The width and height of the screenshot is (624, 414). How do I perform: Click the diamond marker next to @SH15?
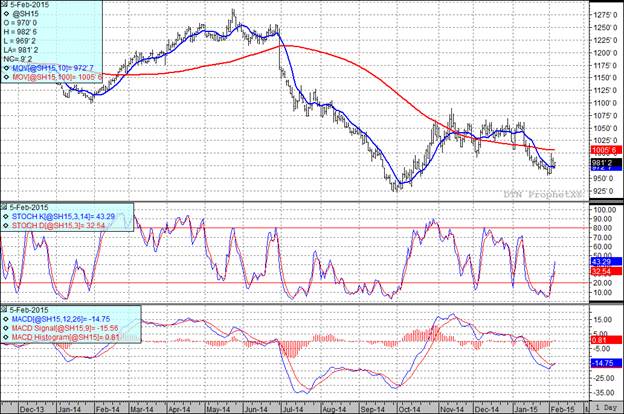6,14
